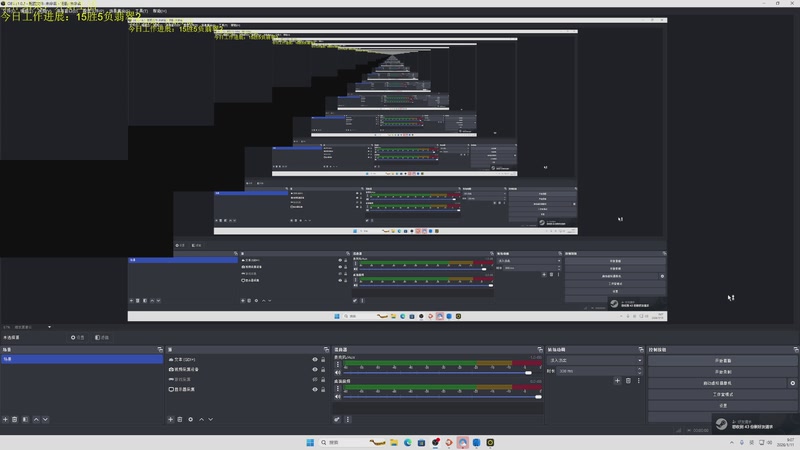Image resolution: width=800 pixels, height=450 pixels.
Task: Click 开始直播 start streaming button
Action: coord(722,360)
